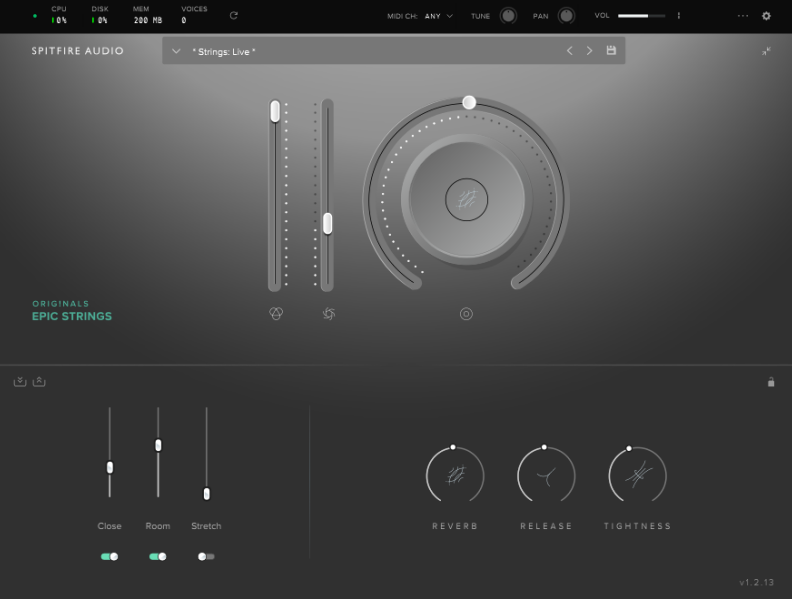
Task: Toggle the Room mic signal switch
Action: tap(157, 556)
